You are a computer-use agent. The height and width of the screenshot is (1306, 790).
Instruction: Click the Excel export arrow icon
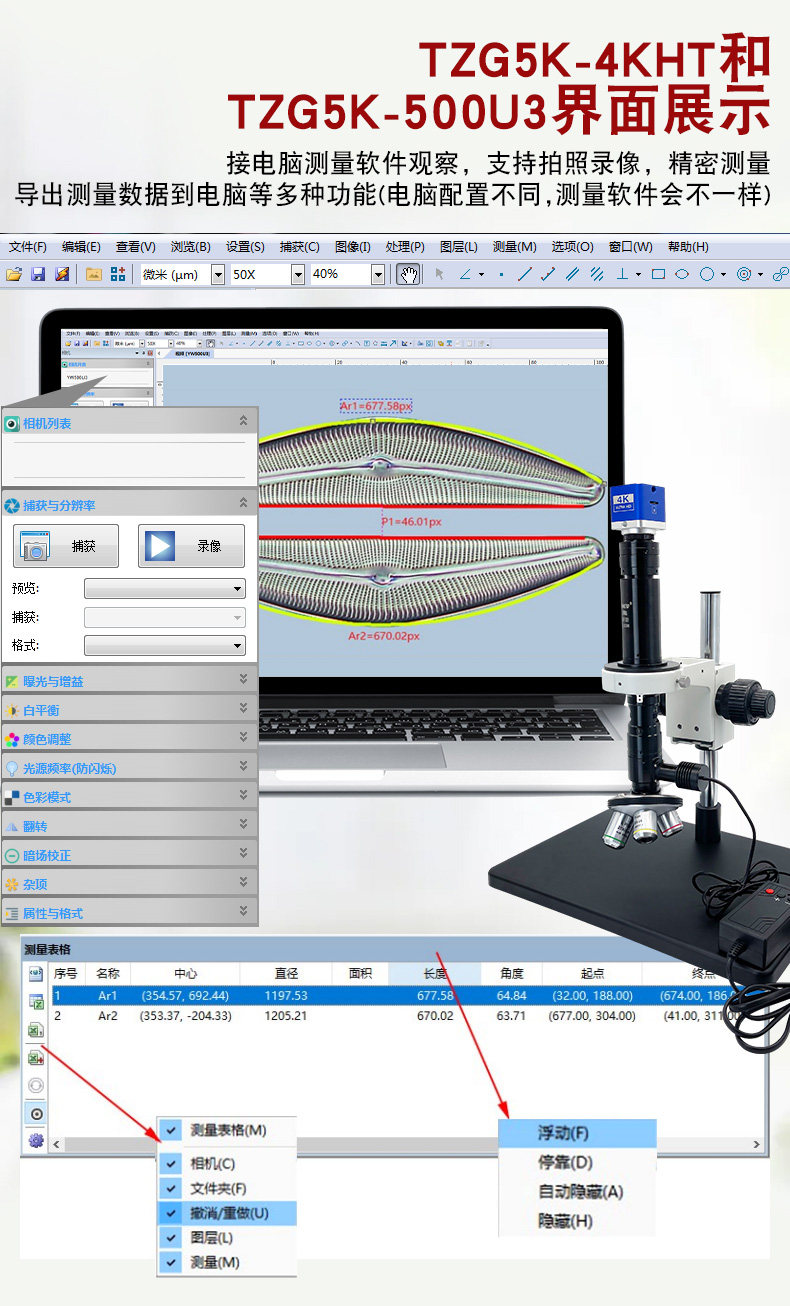tap(35, 1057)
